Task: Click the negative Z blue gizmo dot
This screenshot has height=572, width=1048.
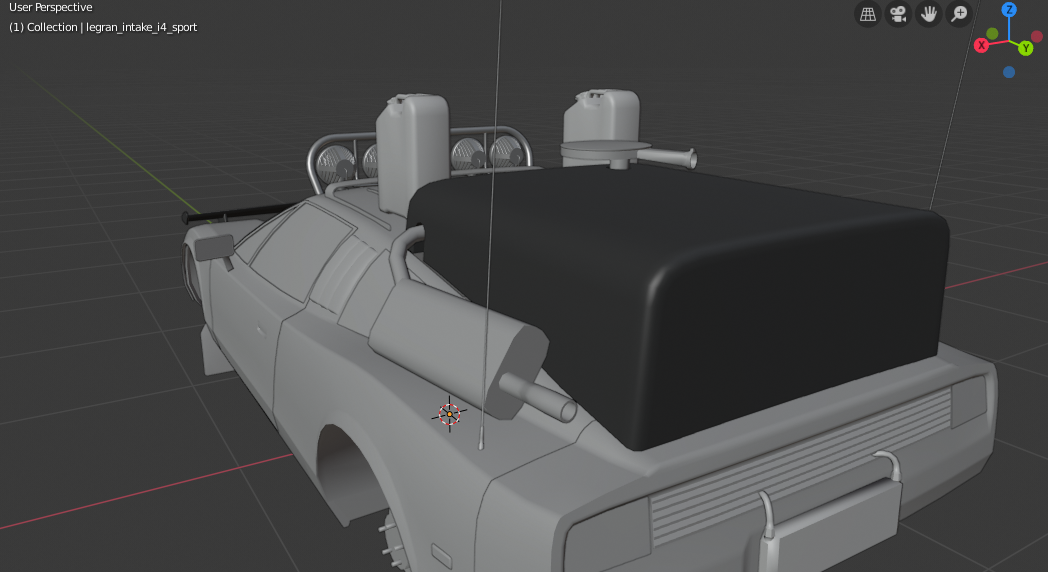Action: 1009,72
